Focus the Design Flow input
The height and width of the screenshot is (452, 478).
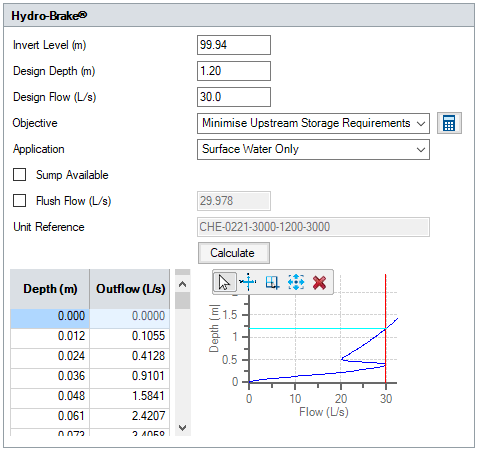234,97
